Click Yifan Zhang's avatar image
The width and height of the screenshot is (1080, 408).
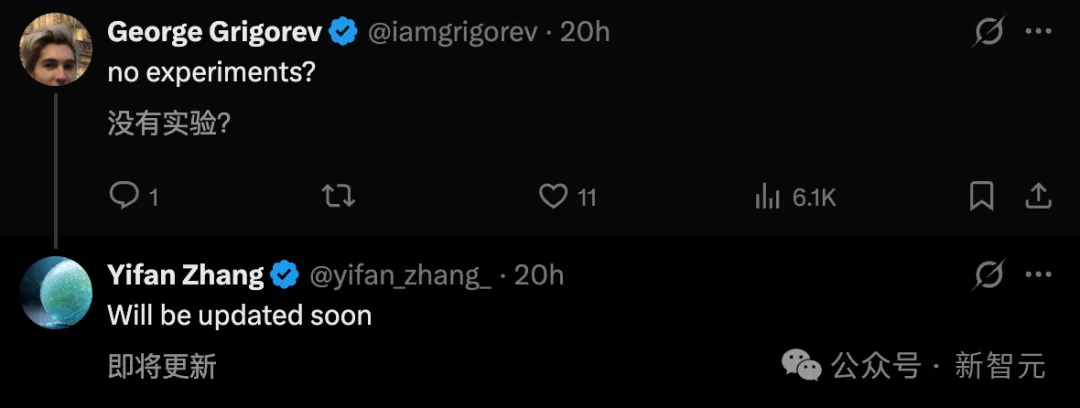(x=56, y=292)
